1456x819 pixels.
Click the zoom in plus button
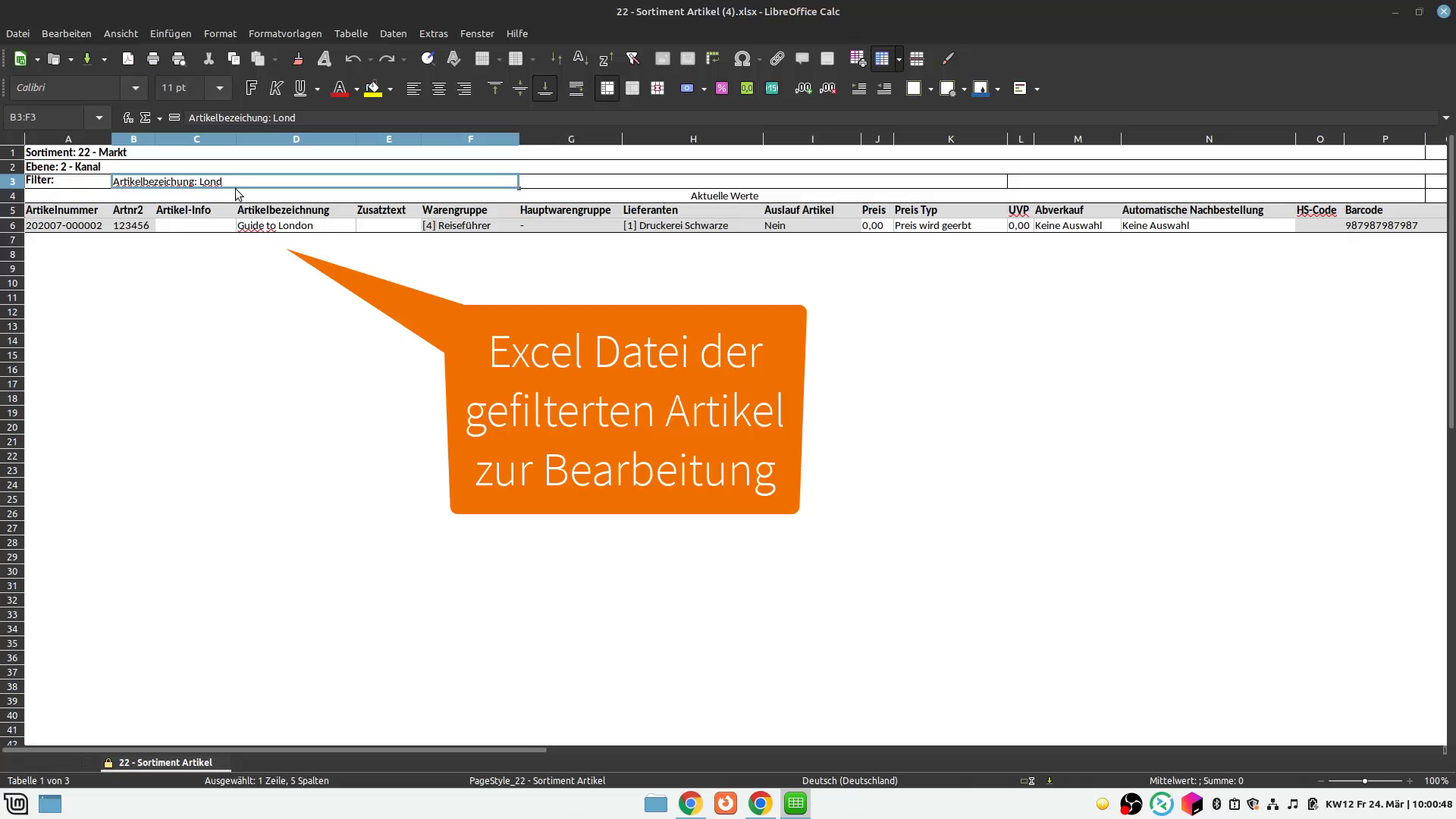pos(1410,780)
